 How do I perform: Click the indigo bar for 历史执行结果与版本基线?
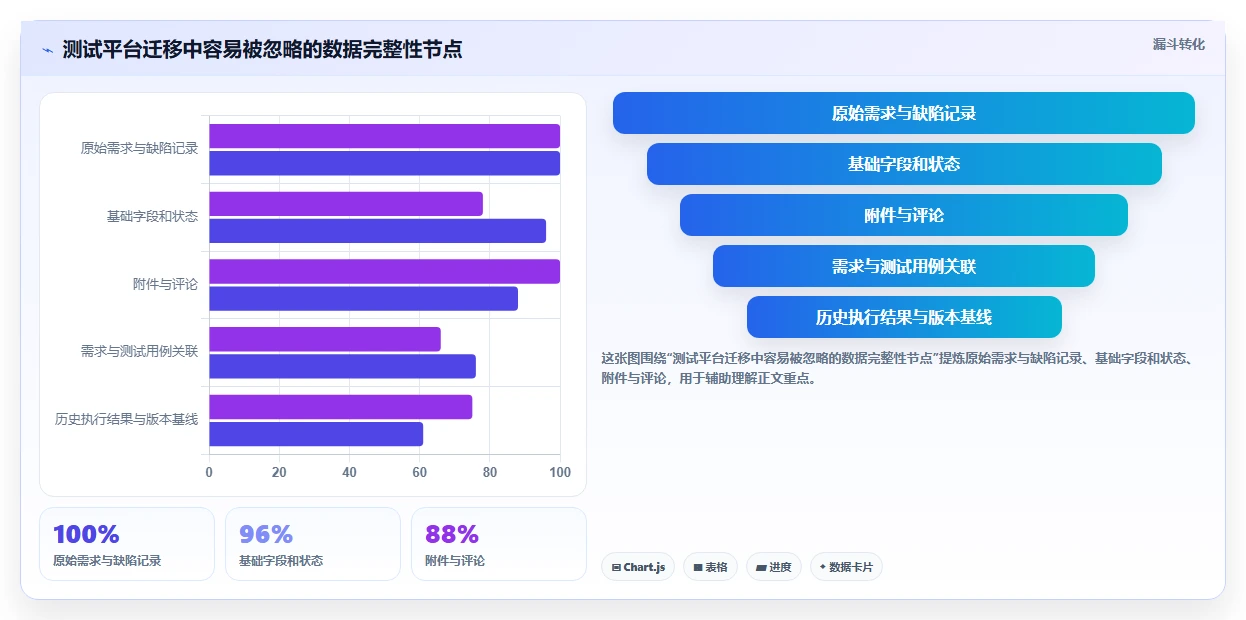pos(316,434)
